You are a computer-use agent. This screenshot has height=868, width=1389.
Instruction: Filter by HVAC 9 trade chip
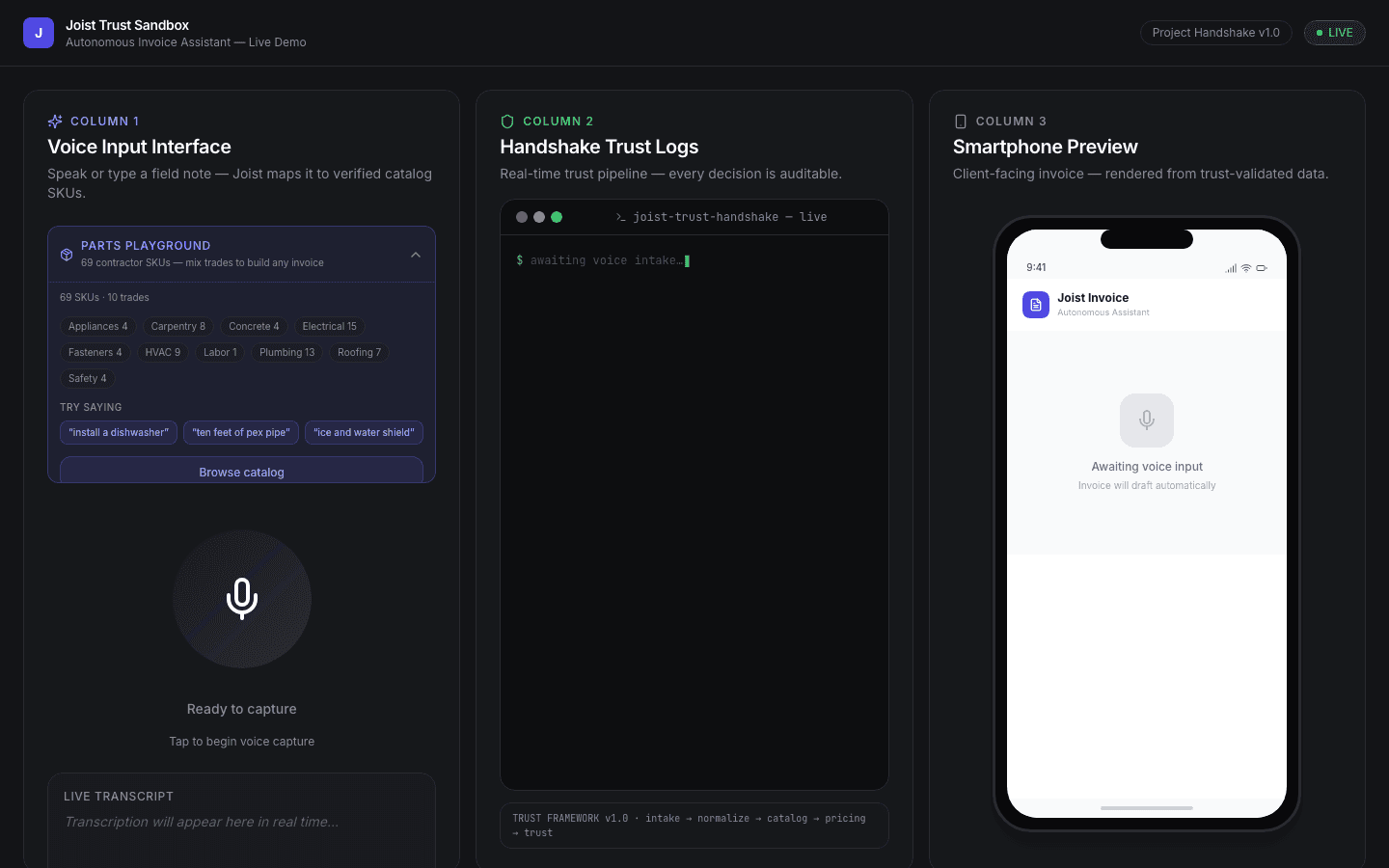[163, 352]
